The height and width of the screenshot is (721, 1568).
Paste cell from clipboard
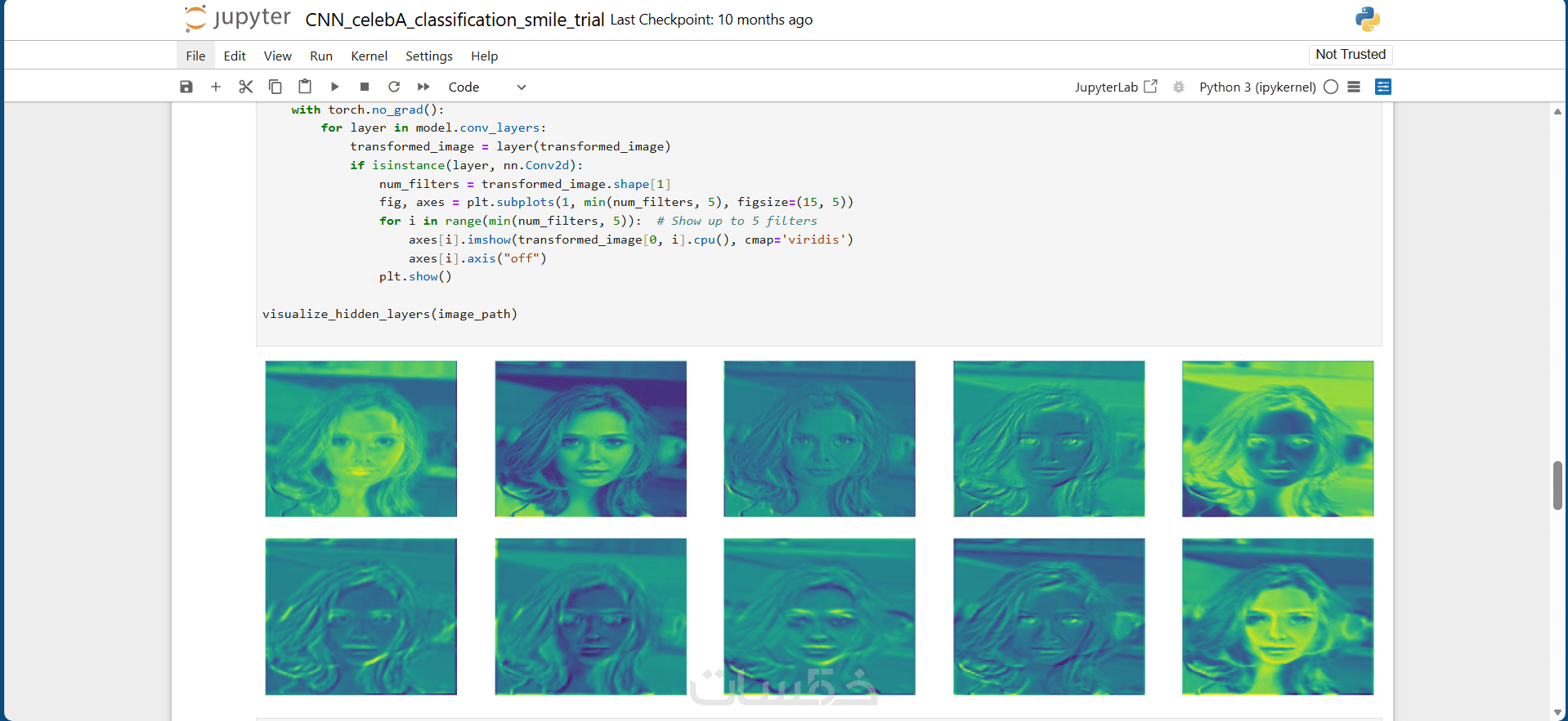(x=305, y=87)
